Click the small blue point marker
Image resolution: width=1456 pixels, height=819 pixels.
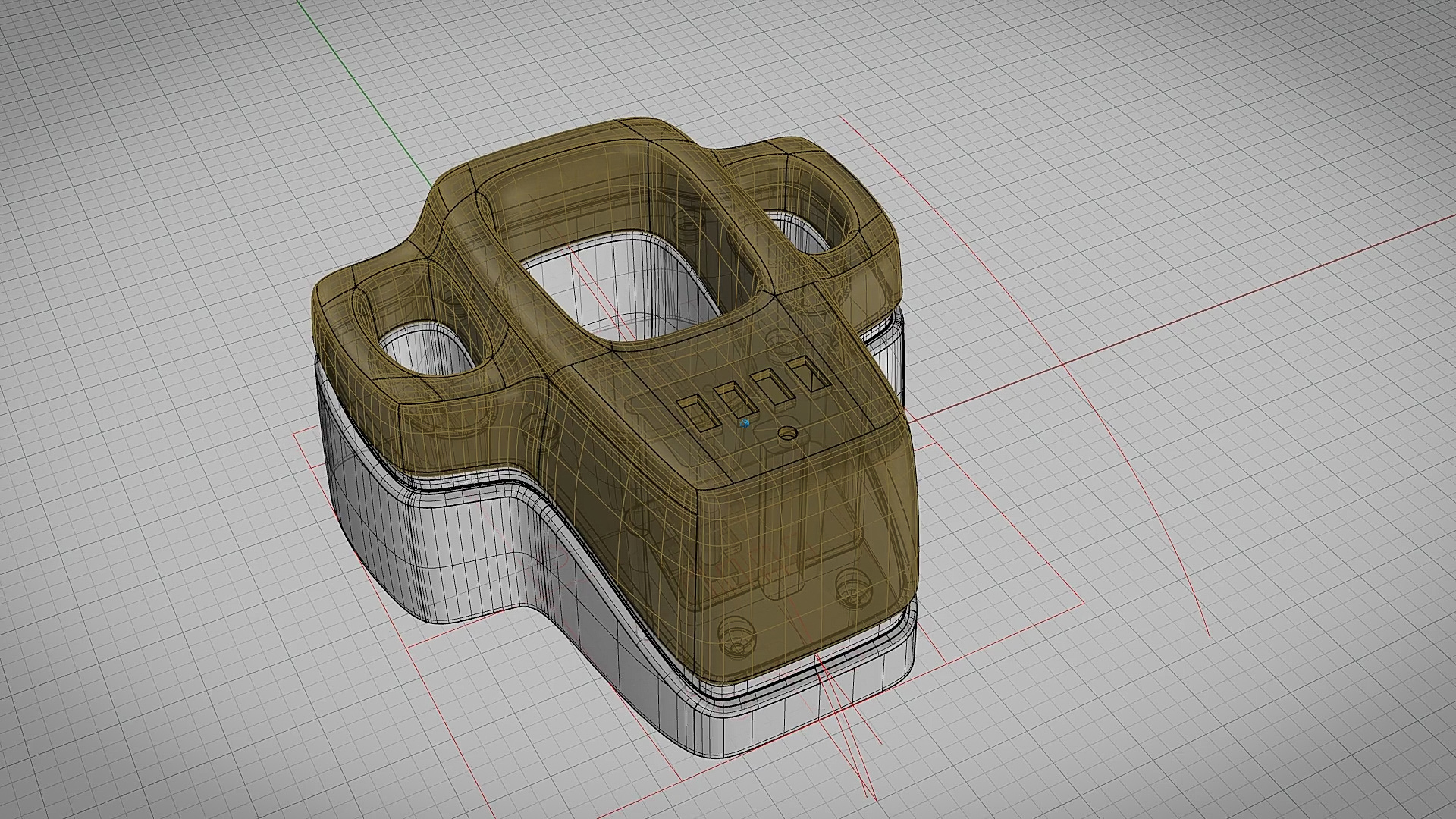(745, 423)
